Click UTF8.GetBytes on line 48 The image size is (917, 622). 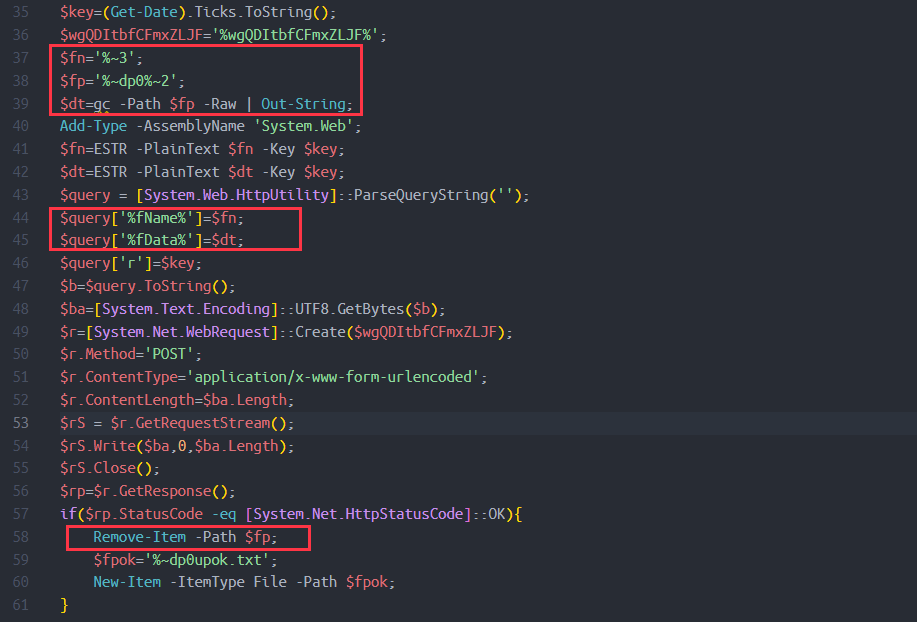[x=350, y=309]
